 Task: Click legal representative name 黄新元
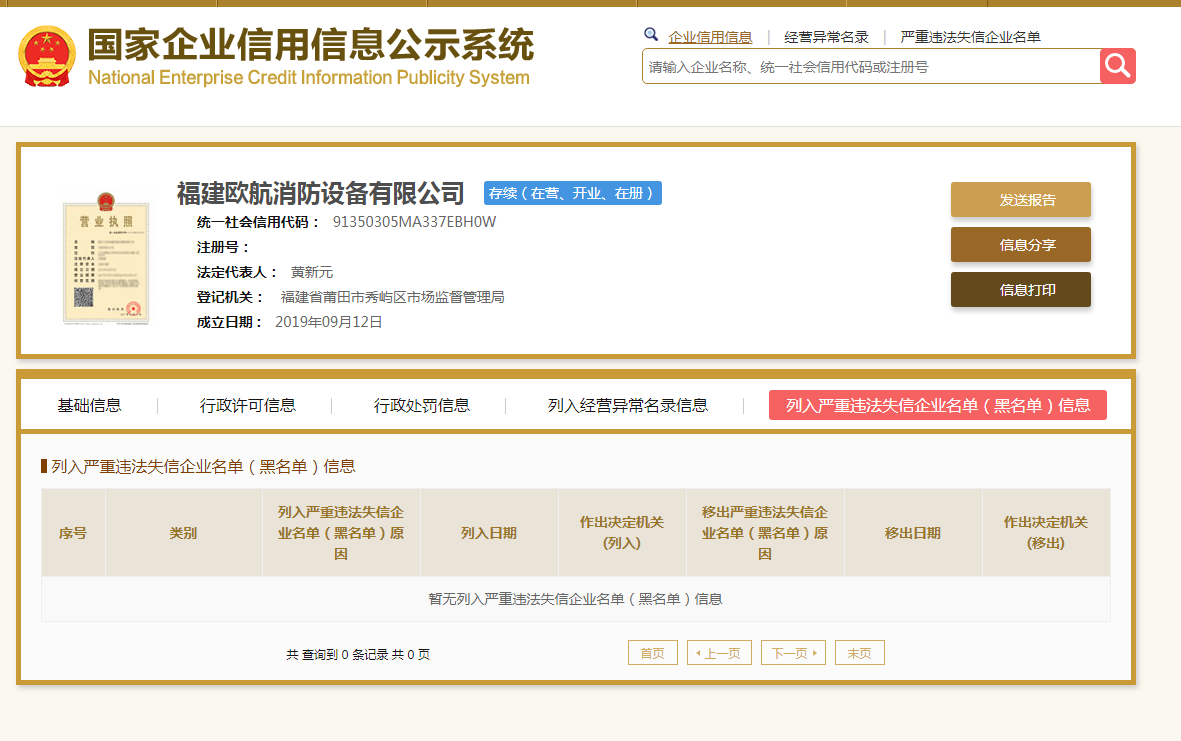pos(312,272)
